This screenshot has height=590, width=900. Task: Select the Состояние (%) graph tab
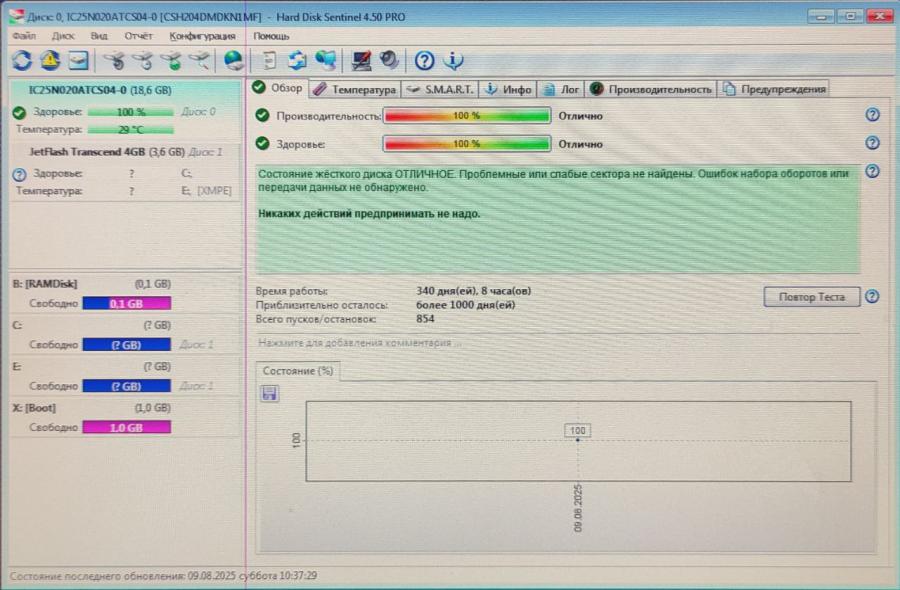[298, 371]
